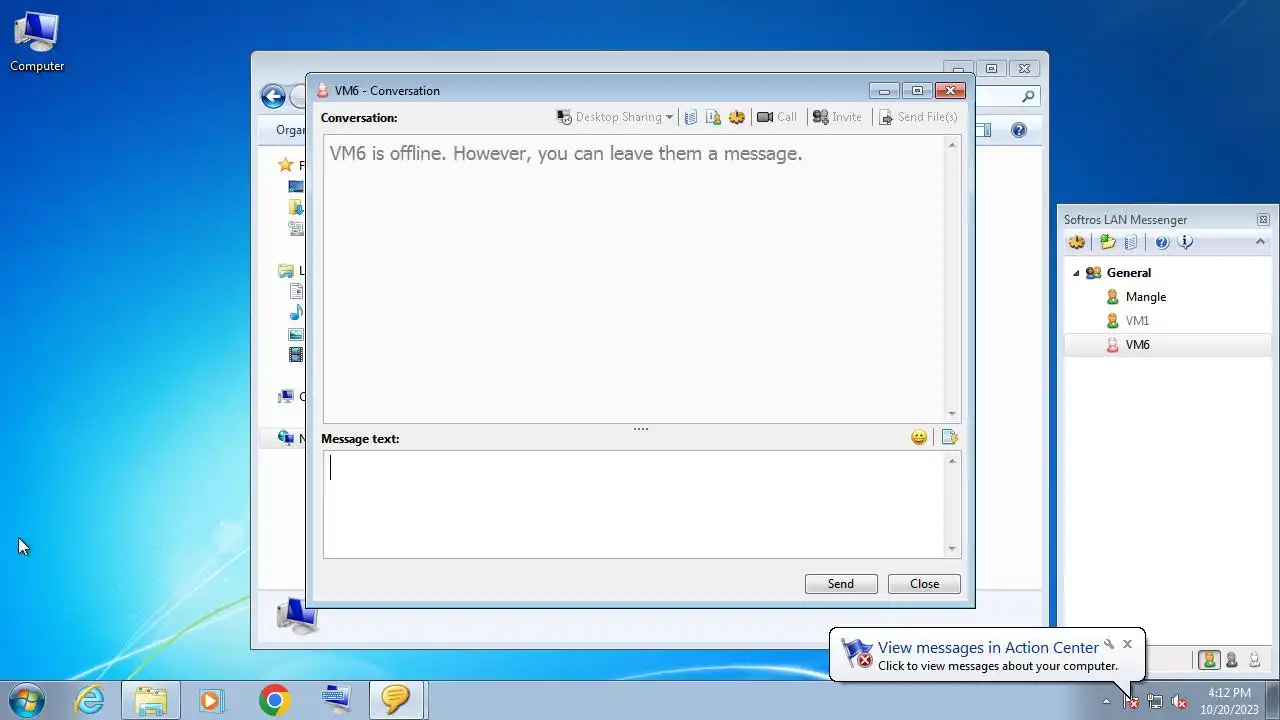The width and height of the screenshot is (1280, 720).
Task: Toggle preview pane icon in Explorer window
Action: tap(984, 130)
